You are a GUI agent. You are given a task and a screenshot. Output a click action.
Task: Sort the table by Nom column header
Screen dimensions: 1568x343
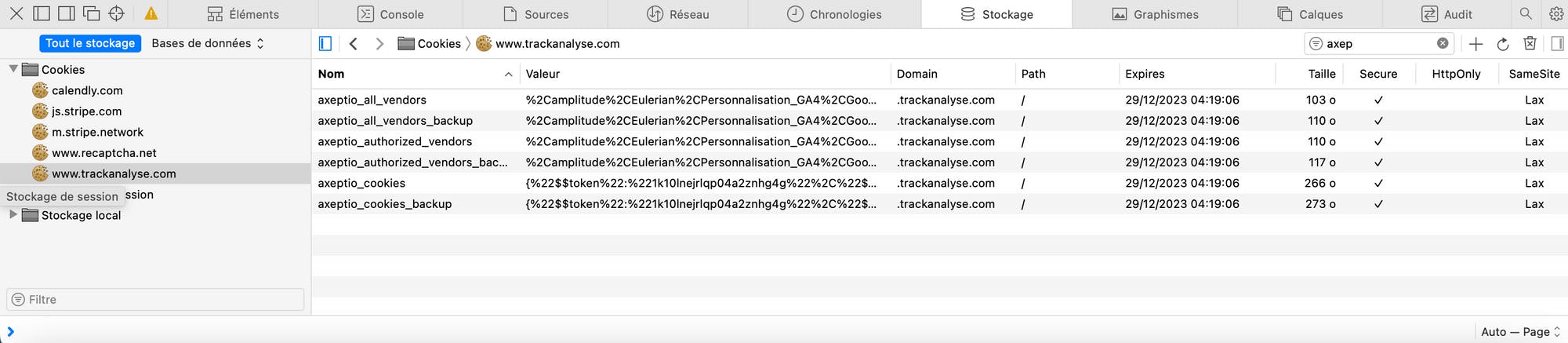[x=415, y=74]
